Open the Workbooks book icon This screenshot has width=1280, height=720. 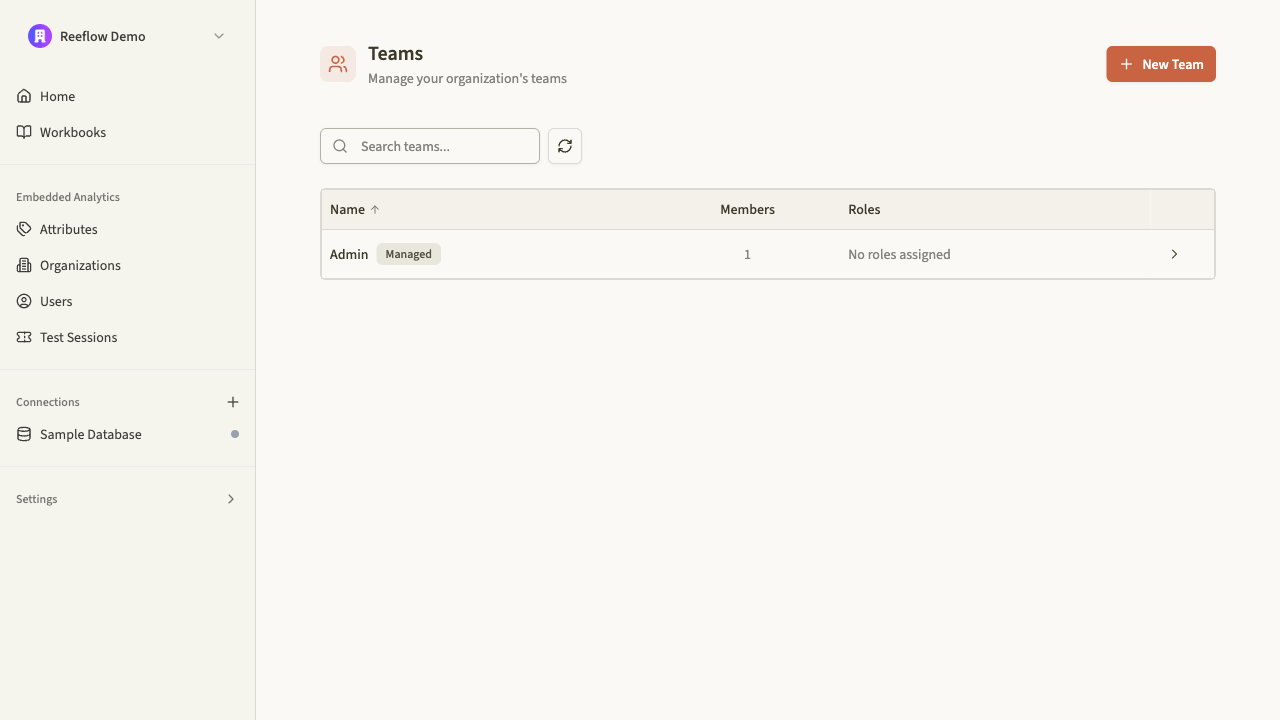pyautogui.click(x=24, y=131)
